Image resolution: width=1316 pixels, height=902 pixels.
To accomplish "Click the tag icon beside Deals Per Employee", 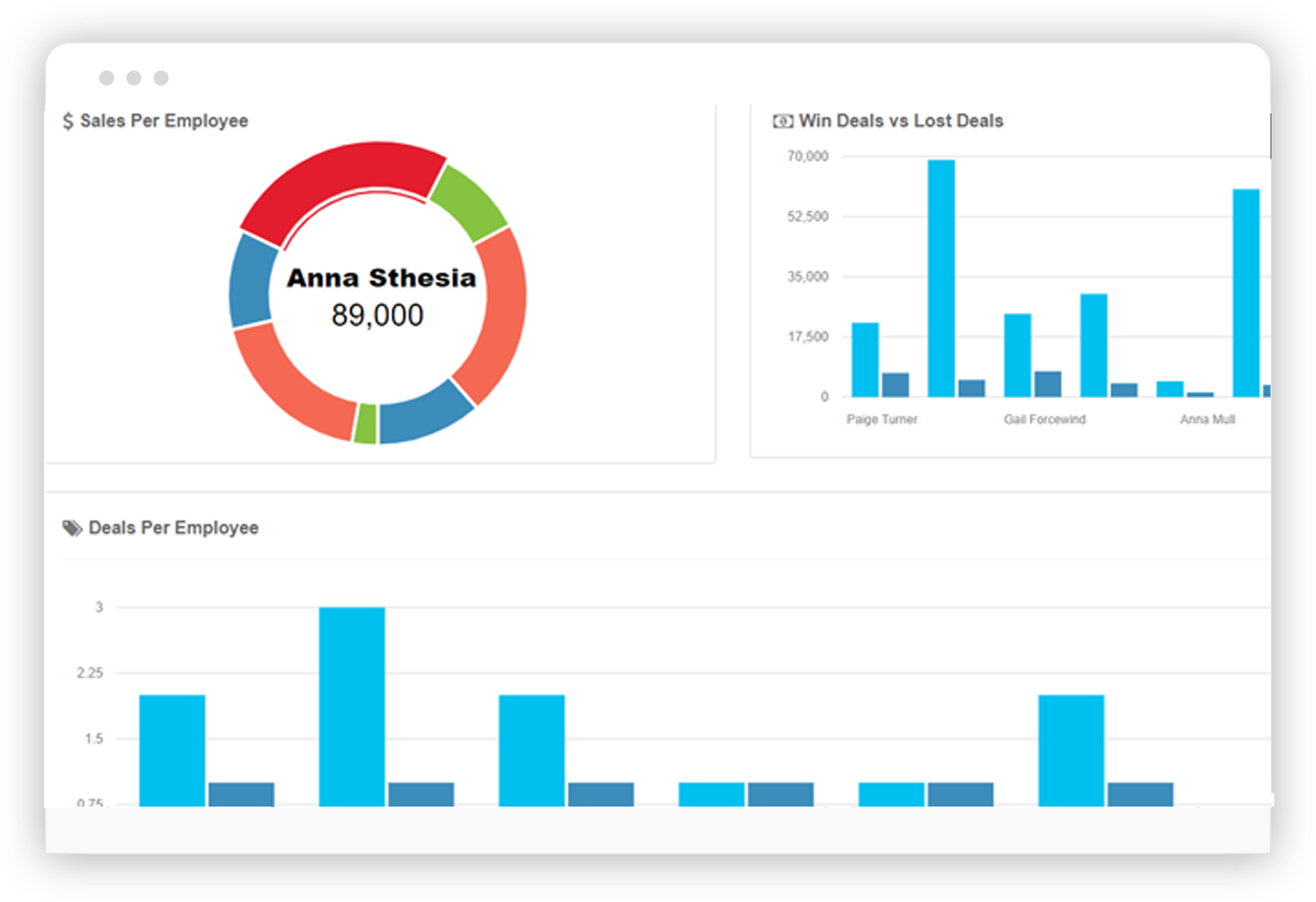I will pos(71,528).
